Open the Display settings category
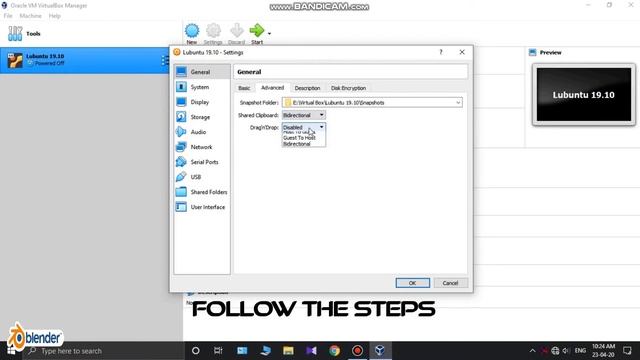640x360 pixels. point(202,102)
